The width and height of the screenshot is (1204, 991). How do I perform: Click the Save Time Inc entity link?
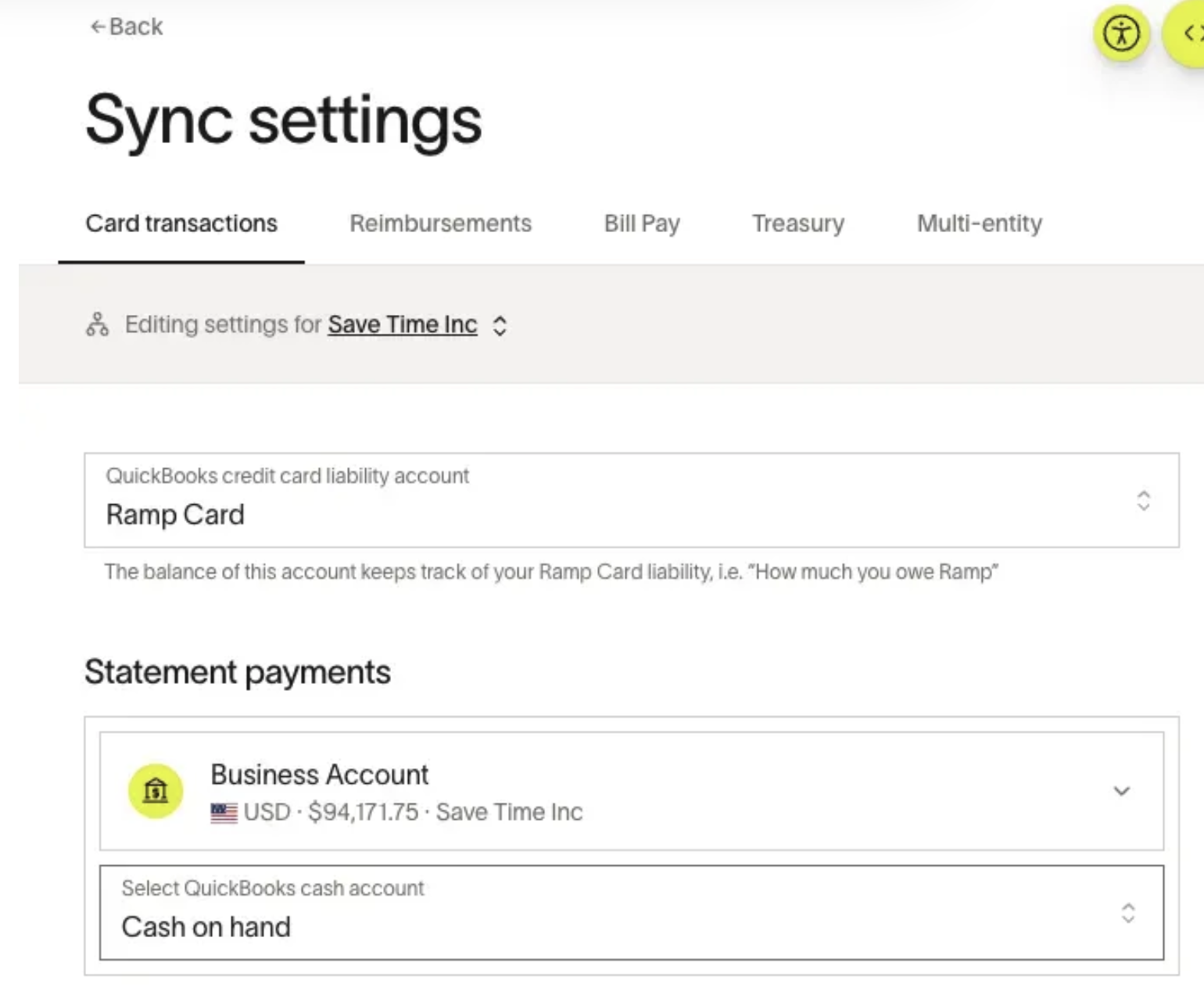(403, 324)
